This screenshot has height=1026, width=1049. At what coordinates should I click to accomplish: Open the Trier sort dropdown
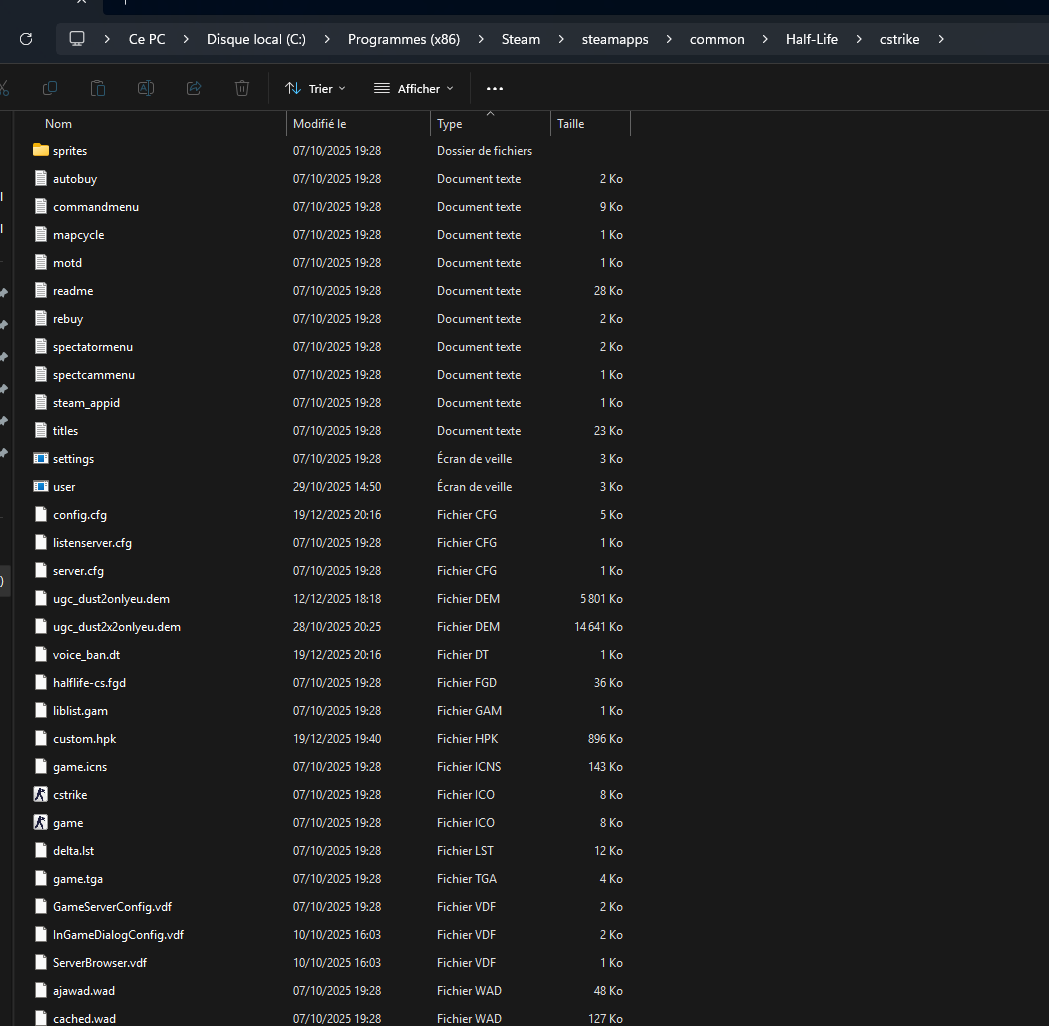(x=315, y=88)
